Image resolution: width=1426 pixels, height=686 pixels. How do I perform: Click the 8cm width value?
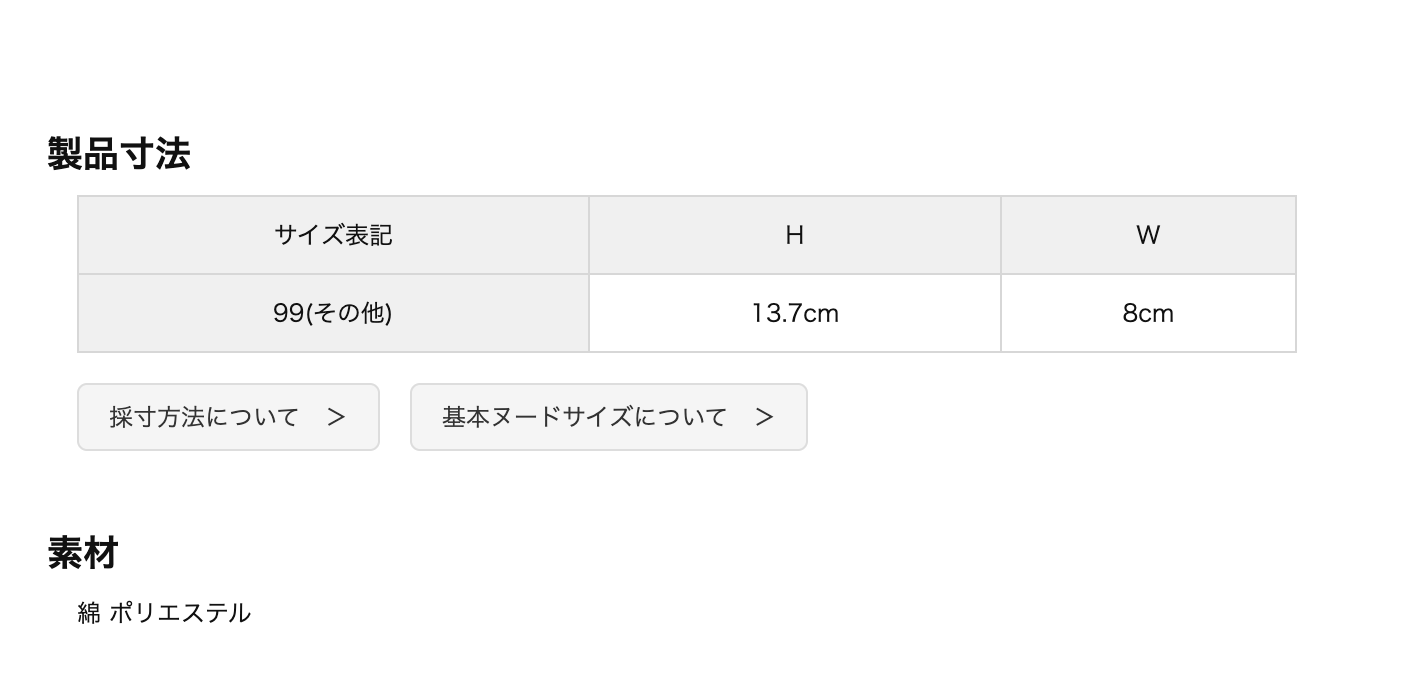pyautogui.click(x=1147, y=313)
